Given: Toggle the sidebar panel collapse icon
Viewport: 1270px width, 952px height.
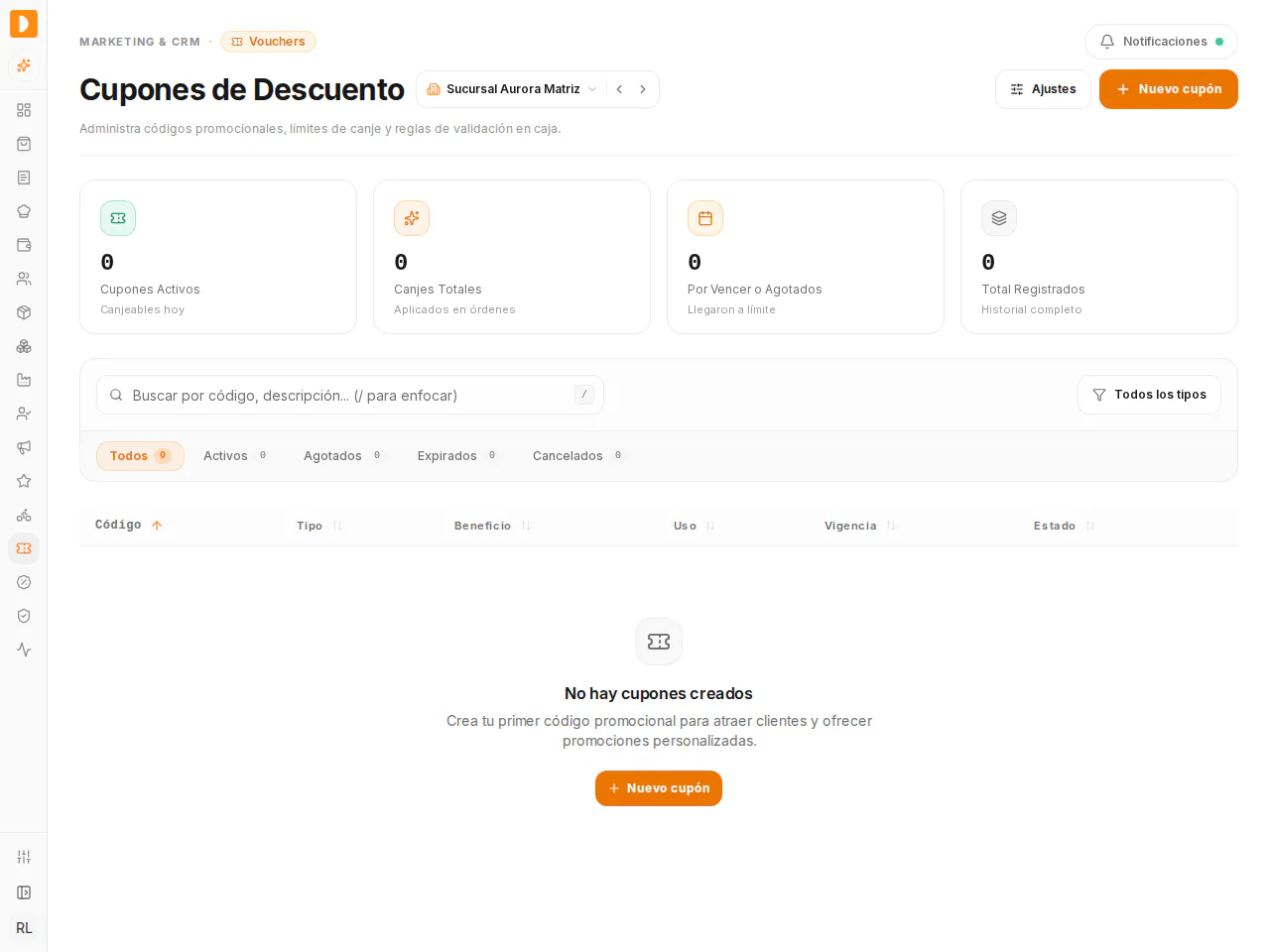Looking at the screenshot, I should coord(24,892).
